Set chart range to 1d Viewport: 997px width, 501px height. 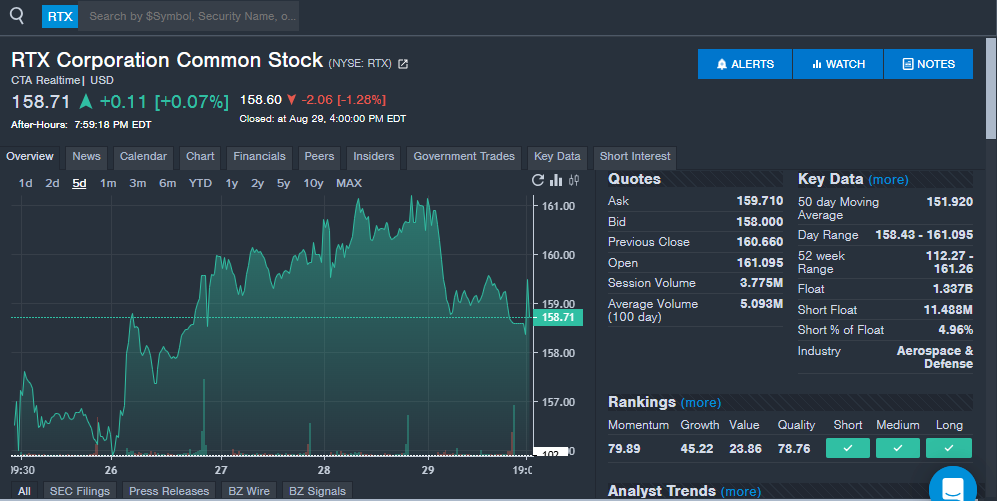[25, 184]
